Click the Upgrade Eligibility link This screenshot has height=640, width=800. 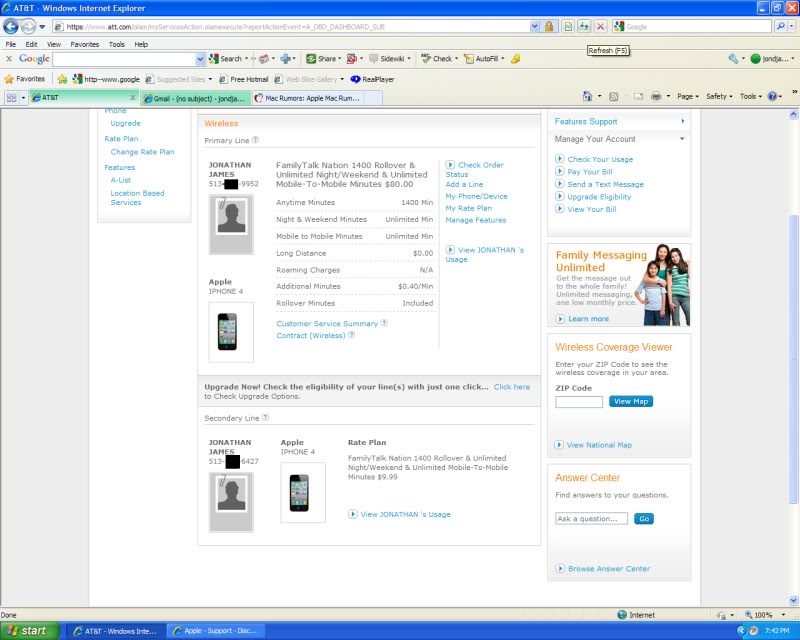pos(599,196)
